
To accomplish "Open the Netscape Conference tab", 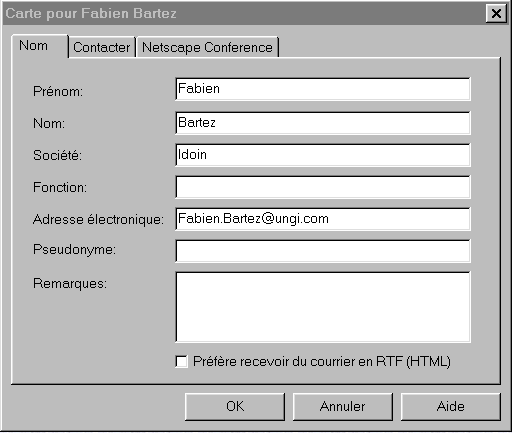I will coord(207,47).
